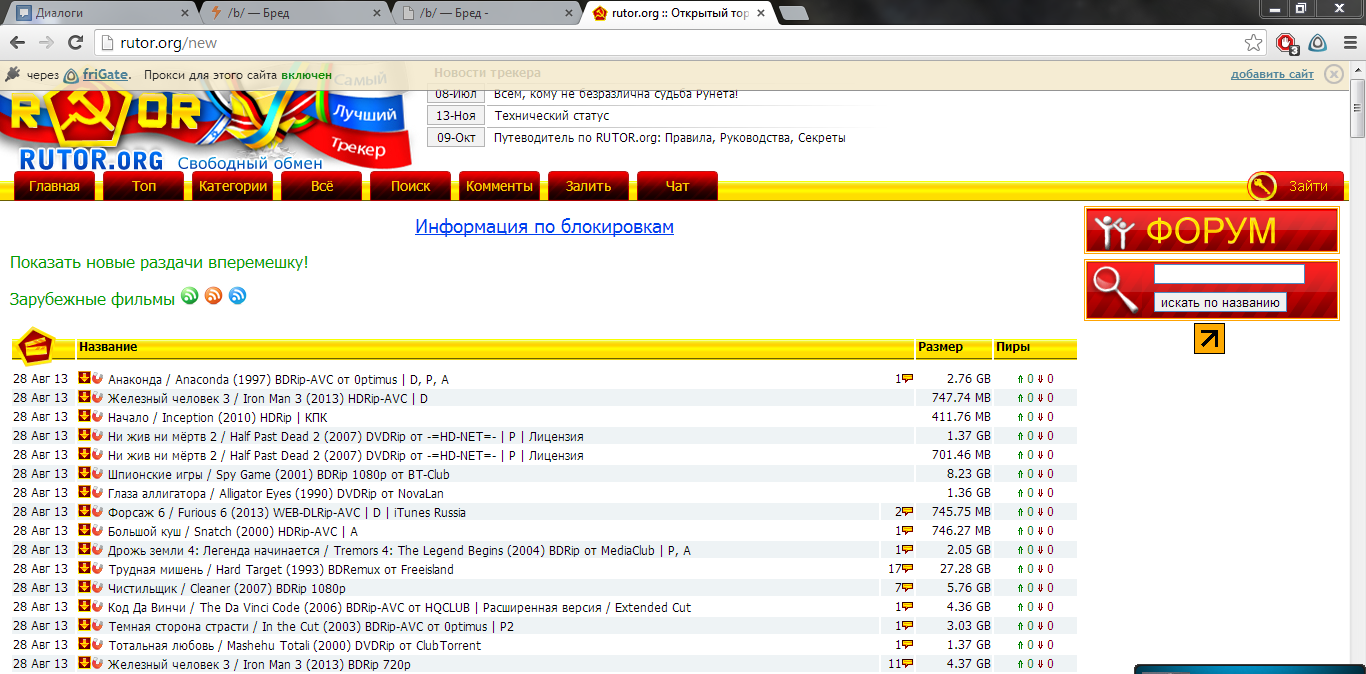The image size is (1366, 674).
Task: Open the friGate extension icon in the toolbar
Action: 1318,43
